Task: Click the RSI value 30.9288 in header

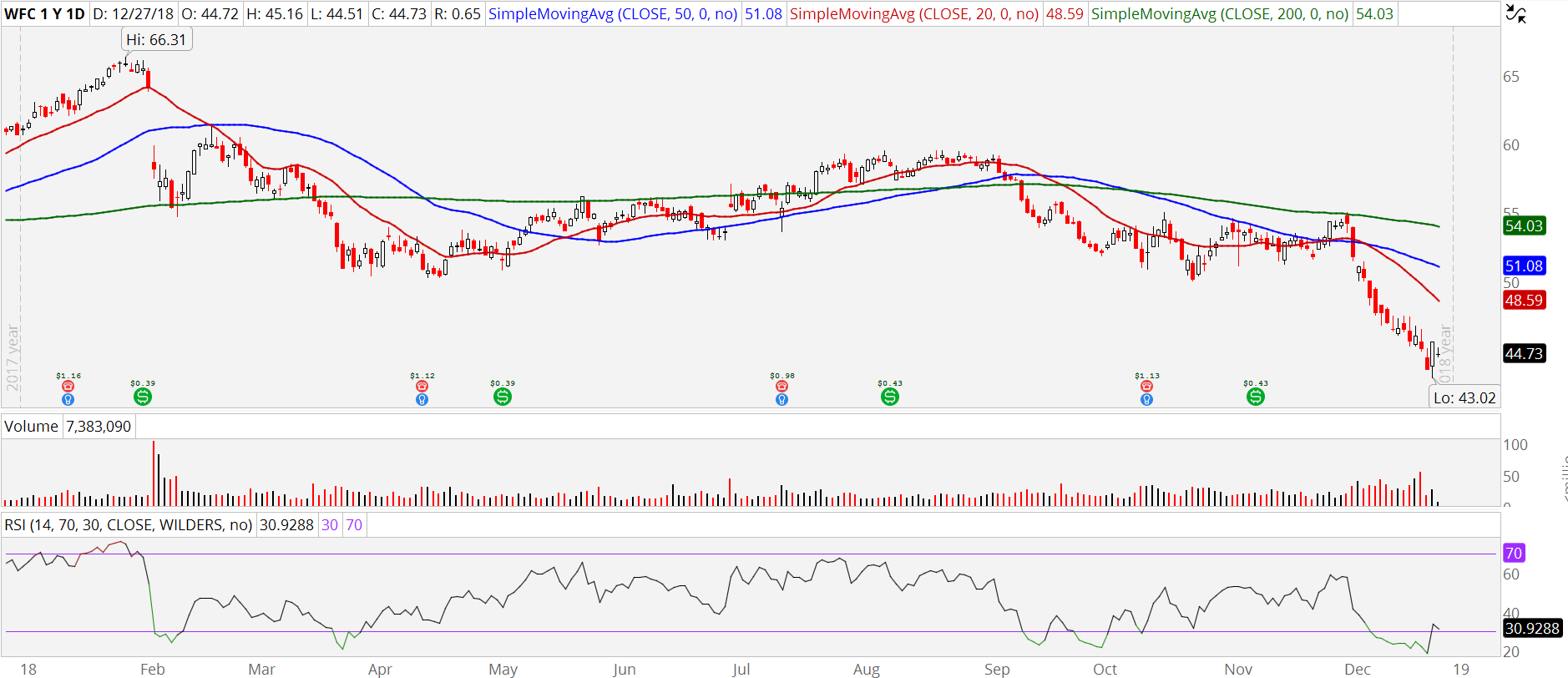Action: tap(286, 525)
